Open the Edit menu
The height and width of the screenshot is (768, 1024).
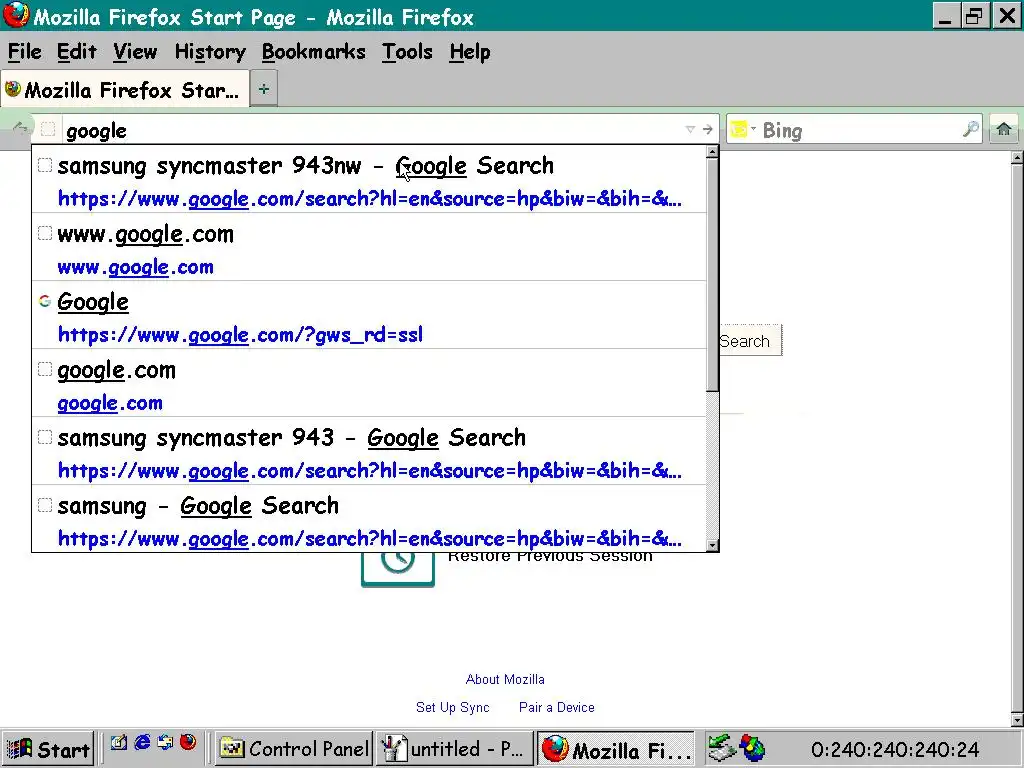76,52
